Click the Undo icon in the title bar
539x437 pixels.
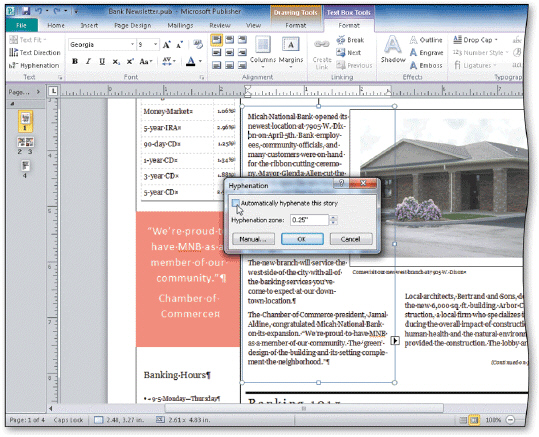[38, 11]
